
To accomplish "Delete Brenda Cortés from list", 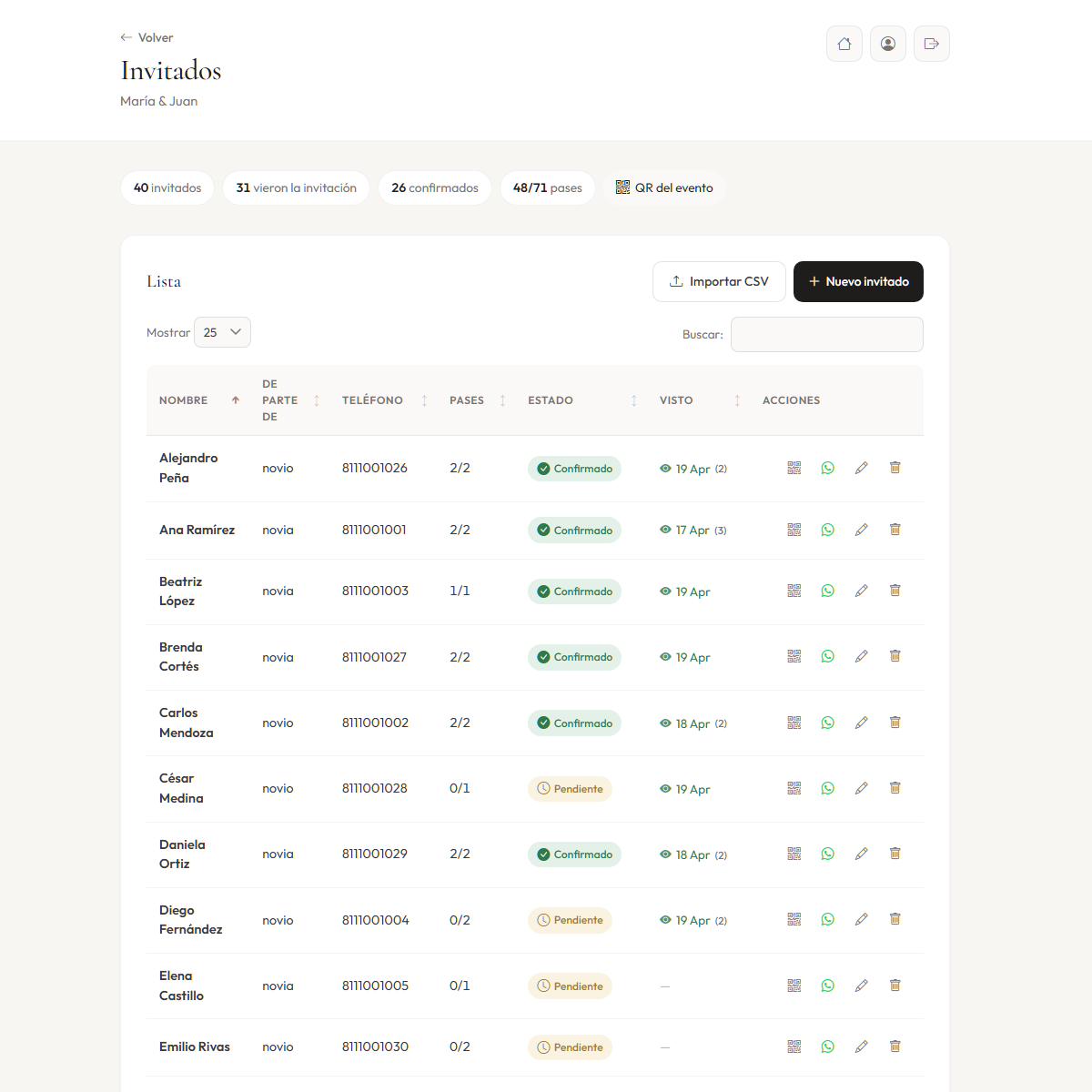I will tap(895, 656).
